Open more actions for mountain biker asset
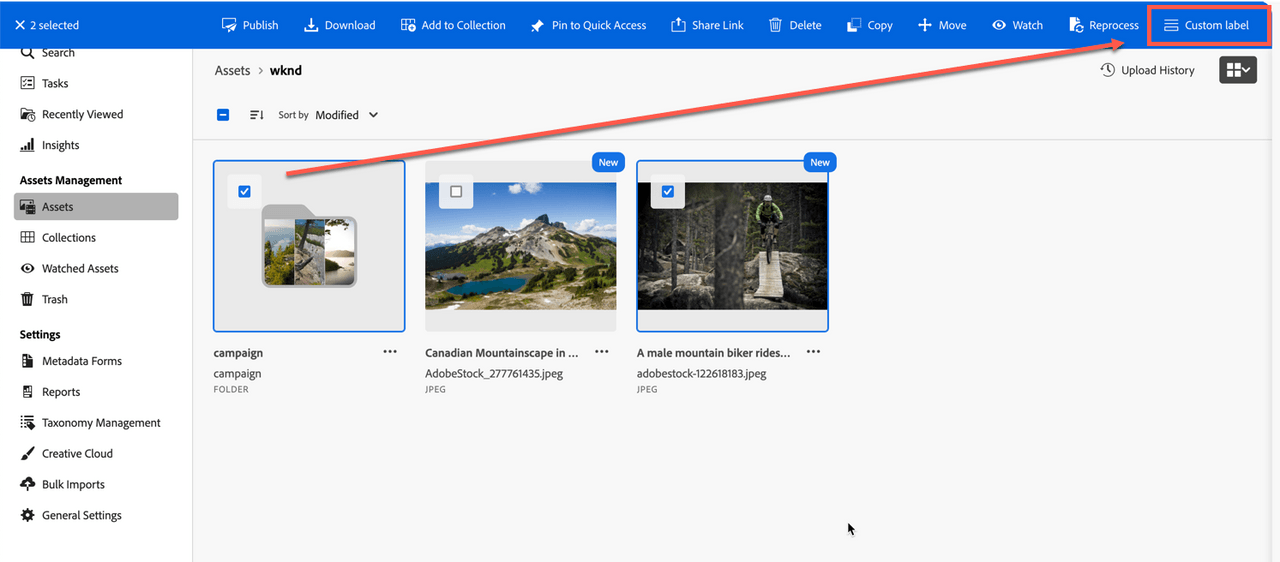1280x562 pixels. point(814,352)
